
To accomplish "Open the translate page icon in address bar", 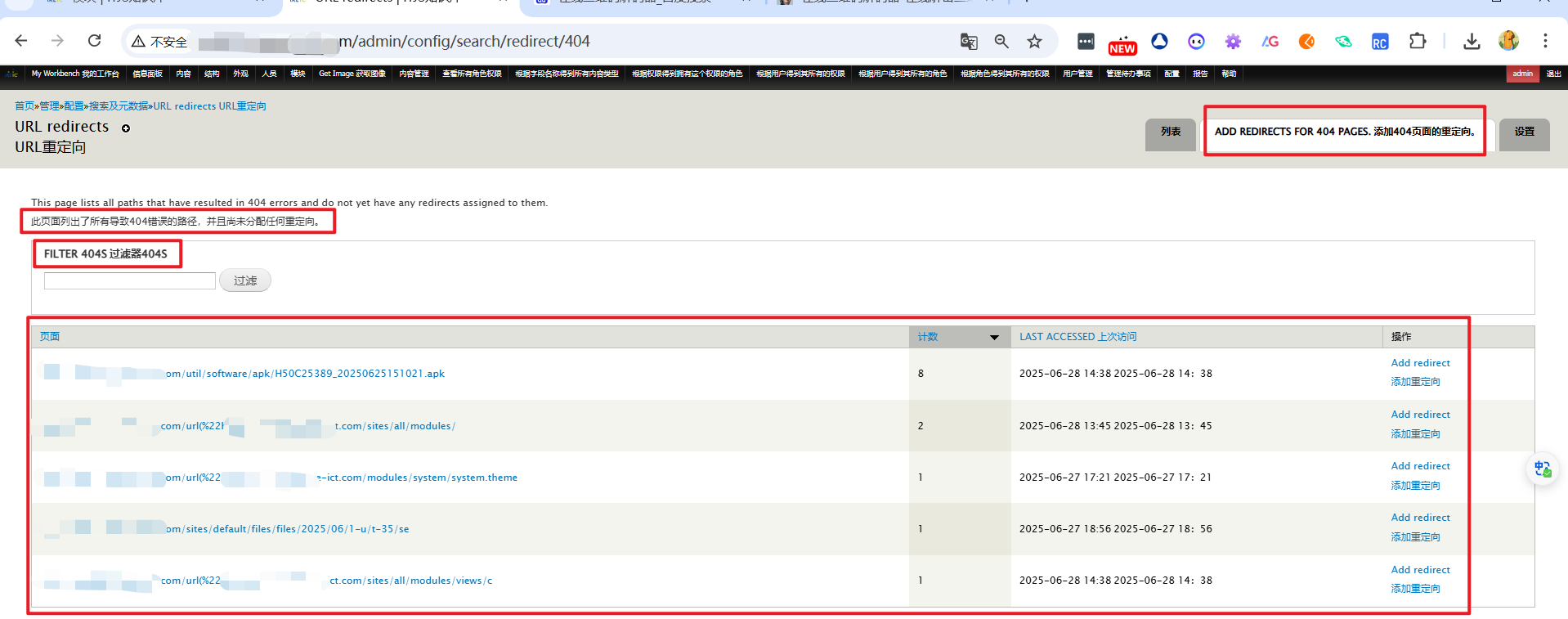I will coord(969,41).
